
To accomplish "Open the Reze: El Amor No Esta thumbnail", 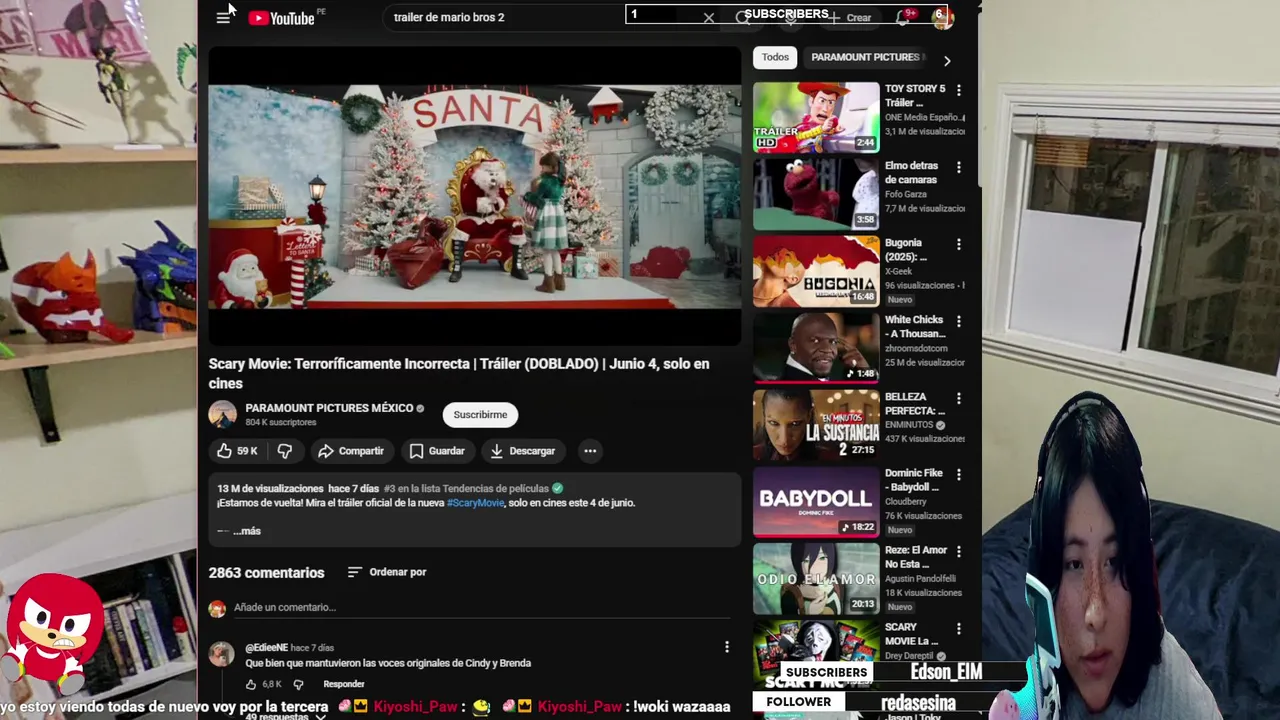I will [816, 579].
